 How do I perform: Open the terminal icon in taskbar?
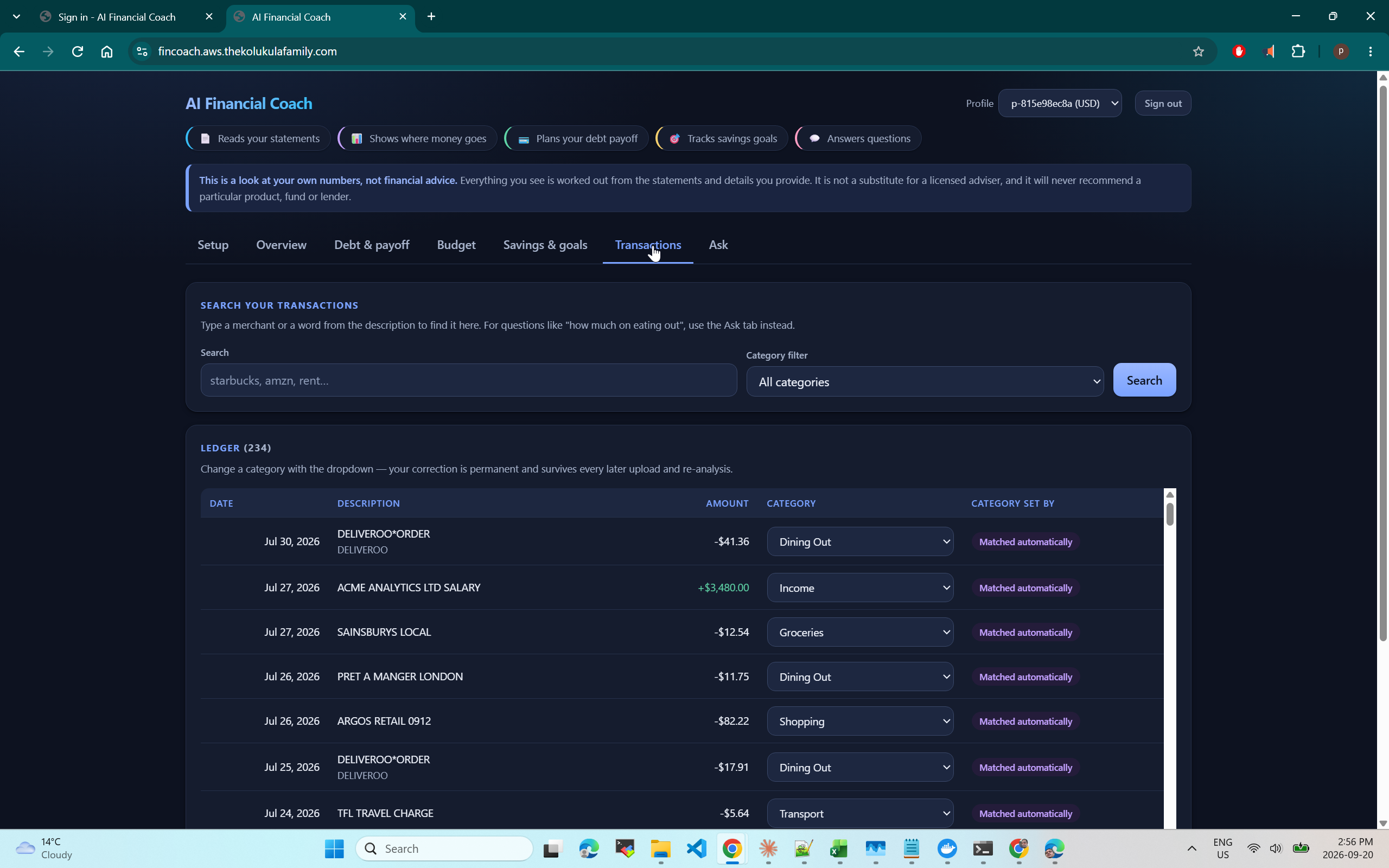tap(983, 848)
